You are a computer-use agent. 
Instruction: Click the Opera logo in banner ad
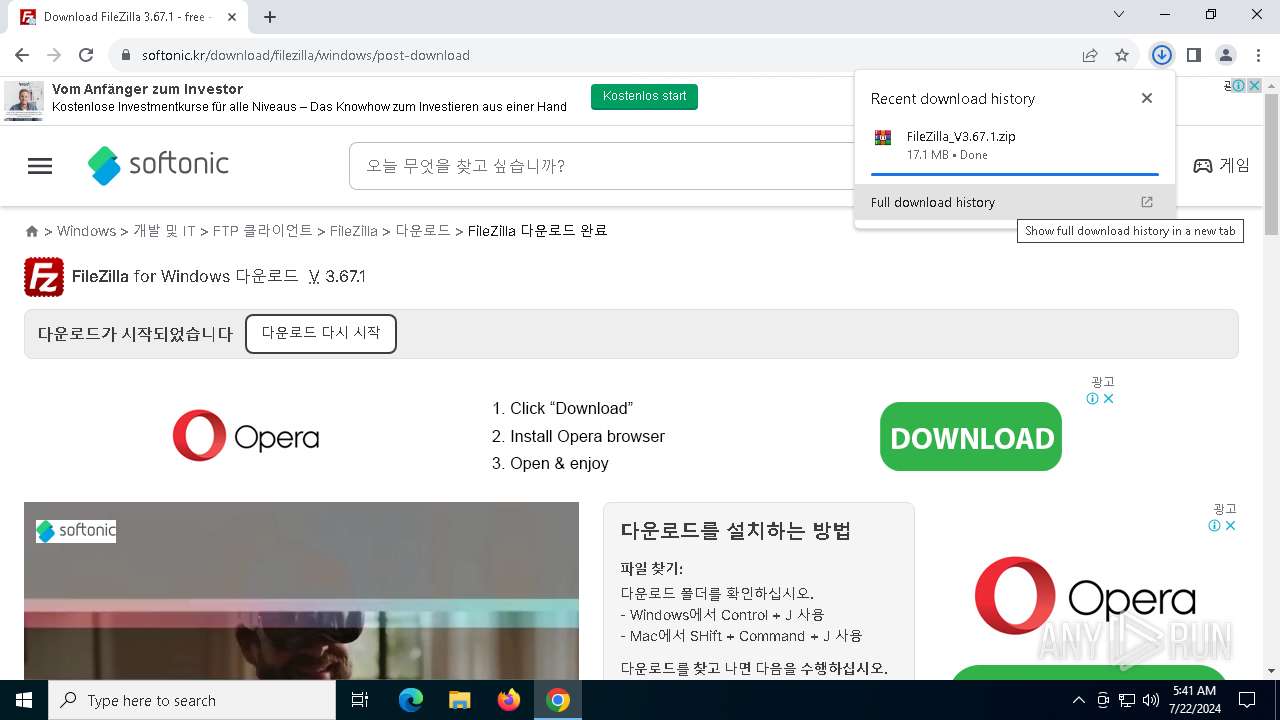[x=246, y=436]
